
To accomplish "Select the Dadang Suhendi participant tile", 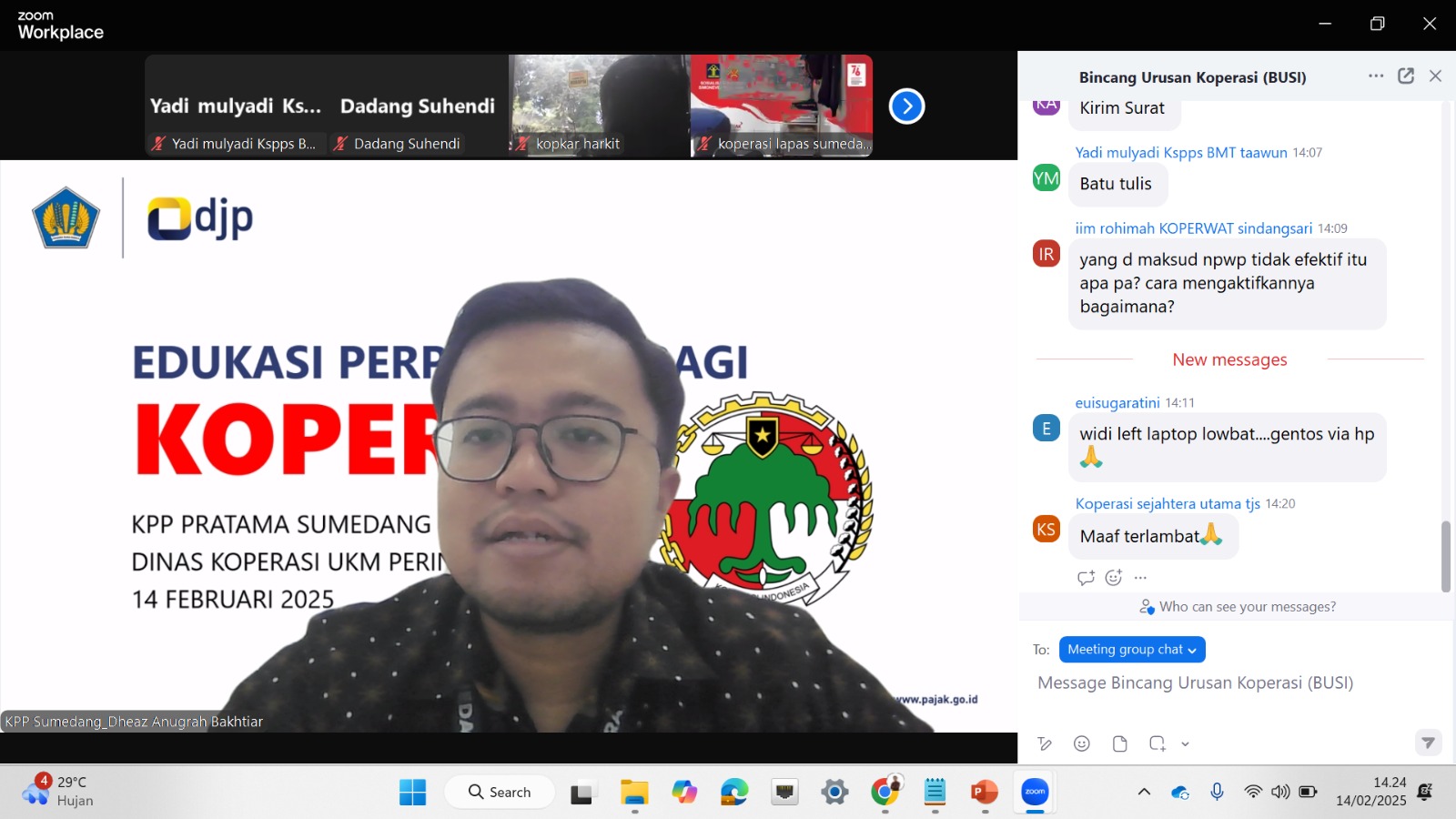I will [417, 106].
